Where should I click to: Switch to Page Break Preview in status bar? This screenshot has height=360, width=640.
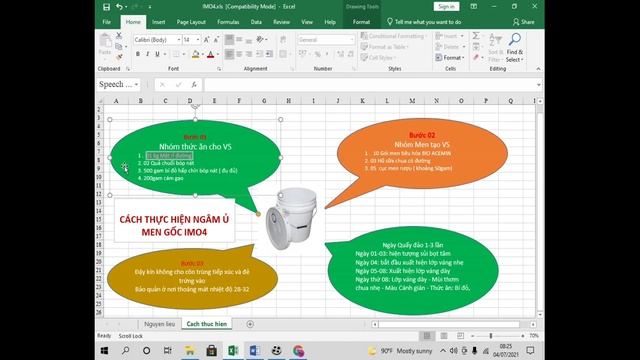click(x=460, y=336)
